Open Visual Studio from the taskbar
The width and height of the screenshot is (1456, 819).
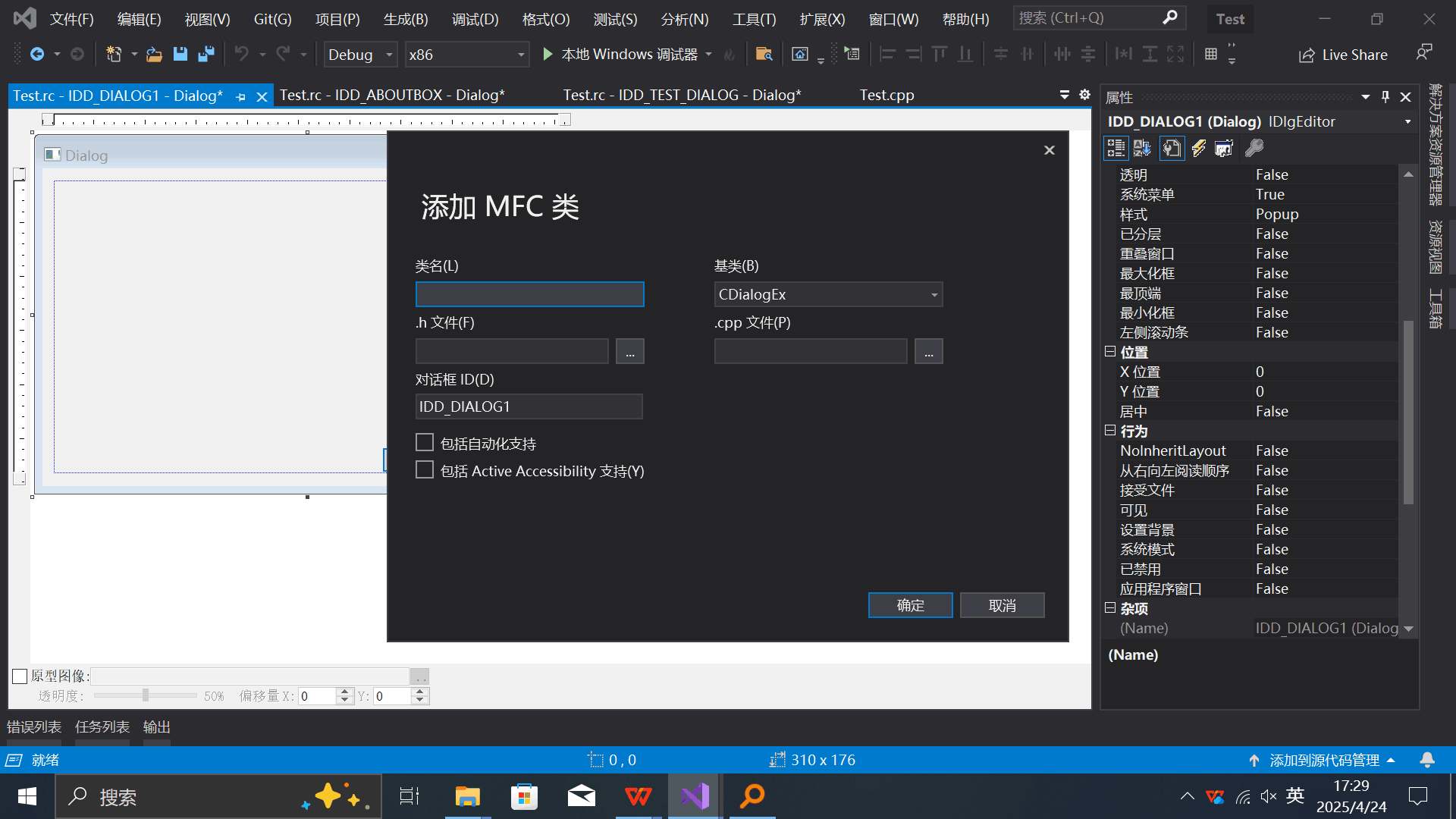coord(695,796)
